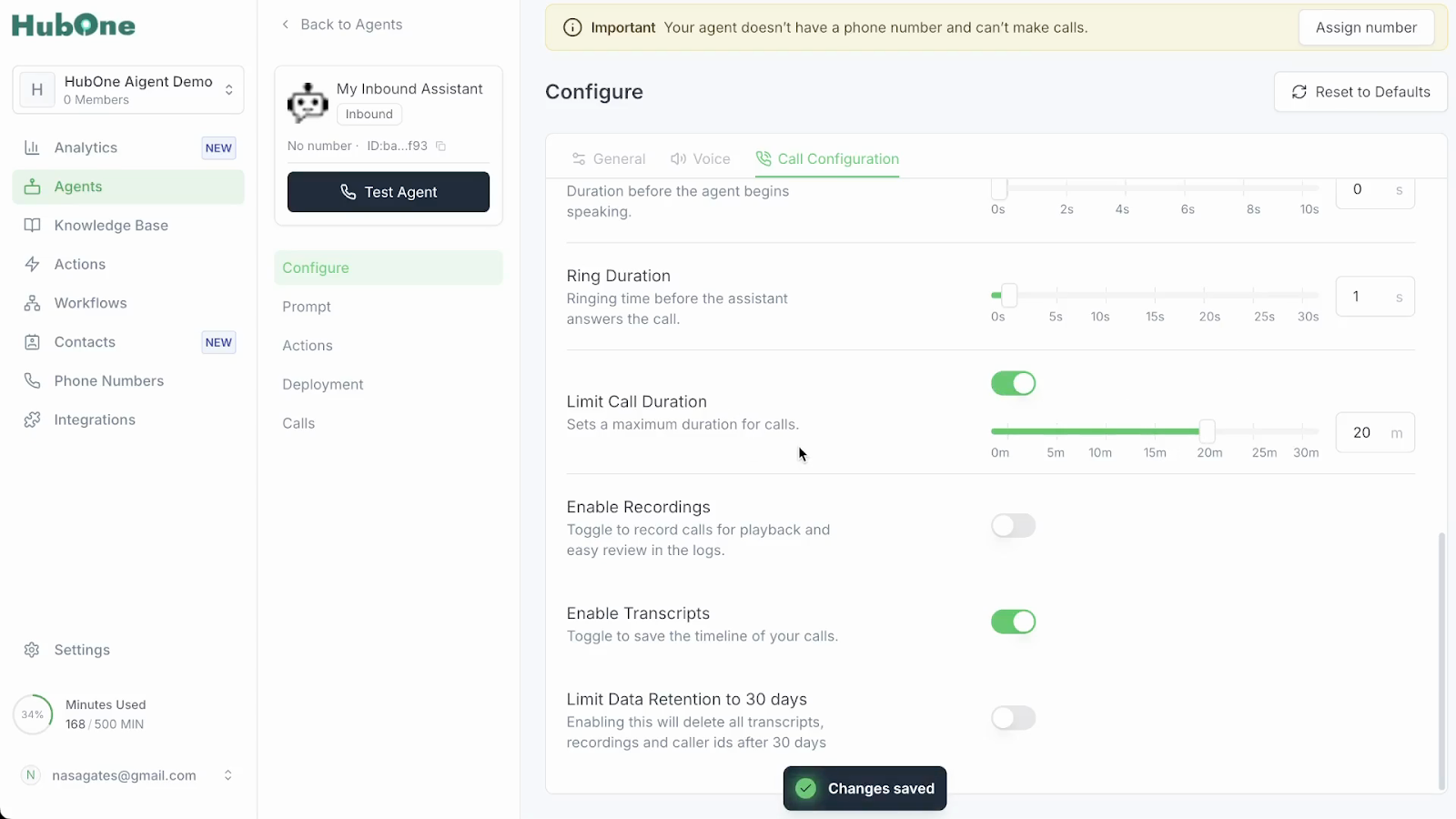This screenshot has width=1456, height=819.
Task: Disable the Limit Call Duration toggle
Action: tap(1013, 384)
